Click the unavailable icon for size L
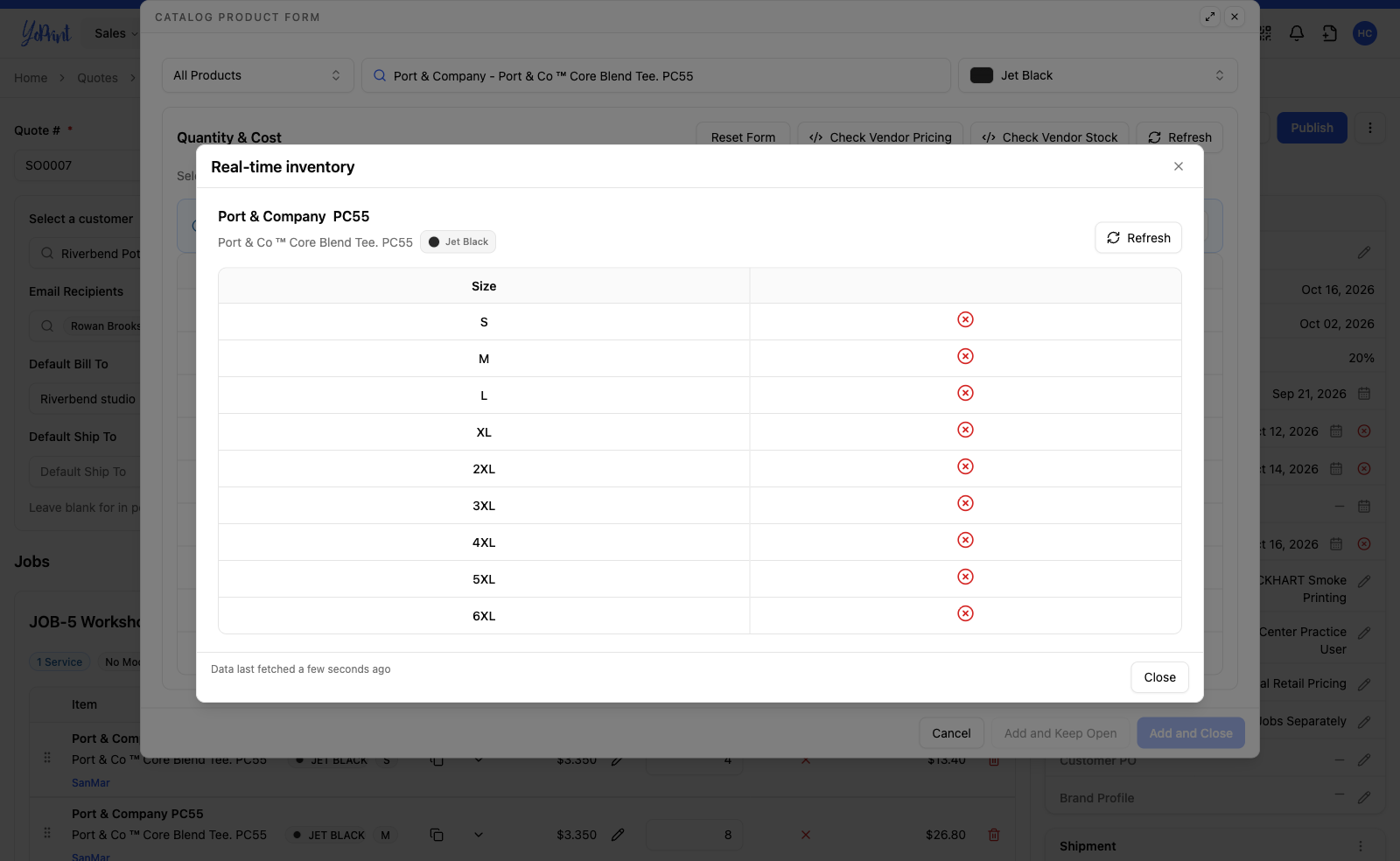This screenshot has width=1400, height=861. [x=965, y=393]
